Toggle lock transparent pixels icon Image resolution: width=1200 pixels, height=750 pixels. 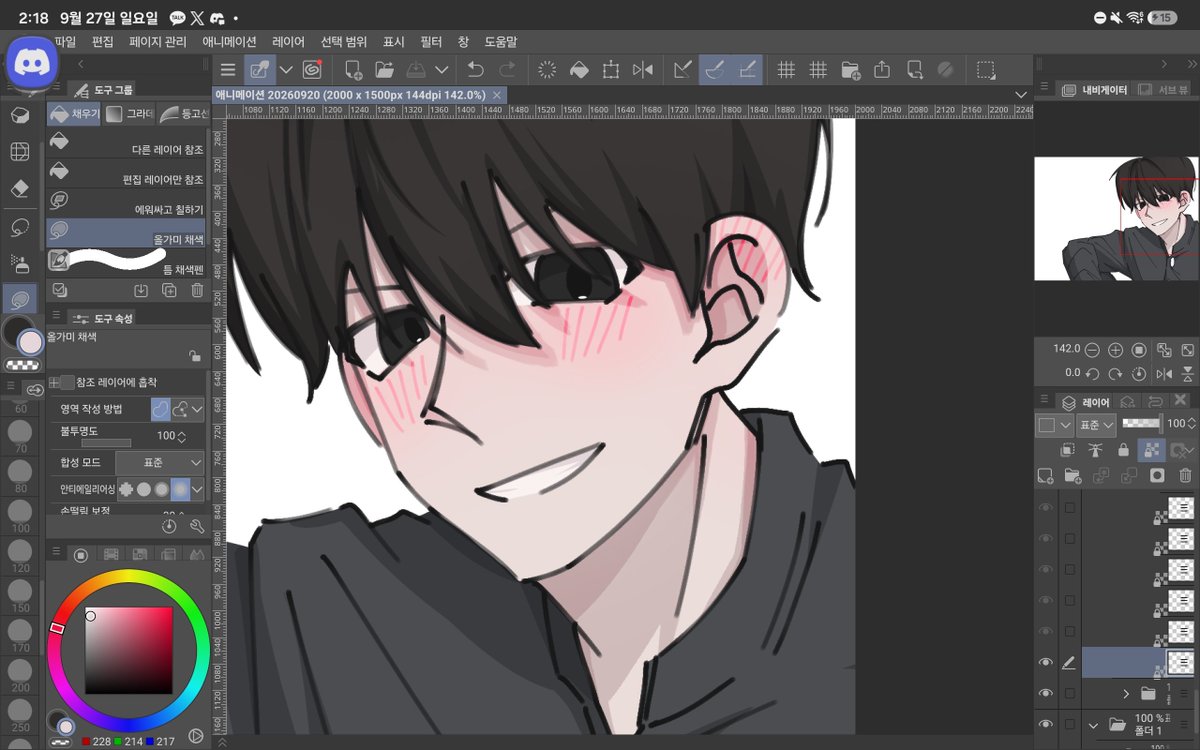click(x=1152, y=450)
